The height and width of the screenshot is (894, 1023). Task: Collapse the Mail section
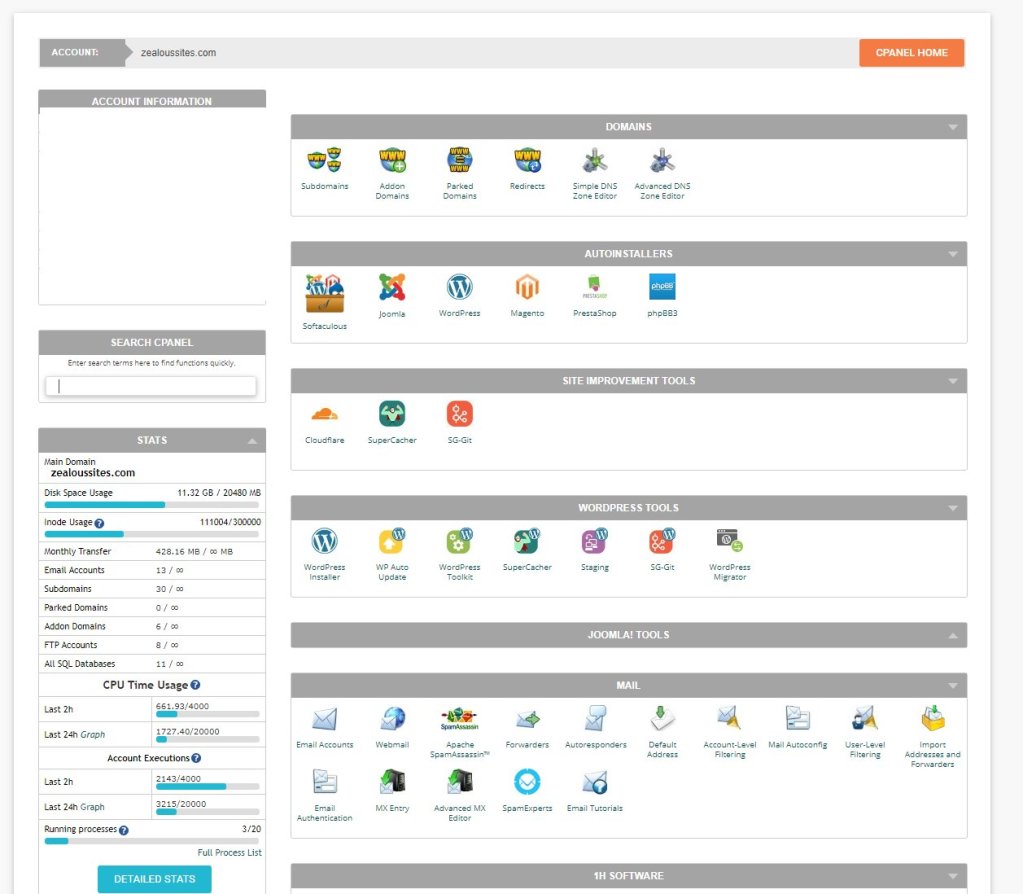tap(953, 686)
